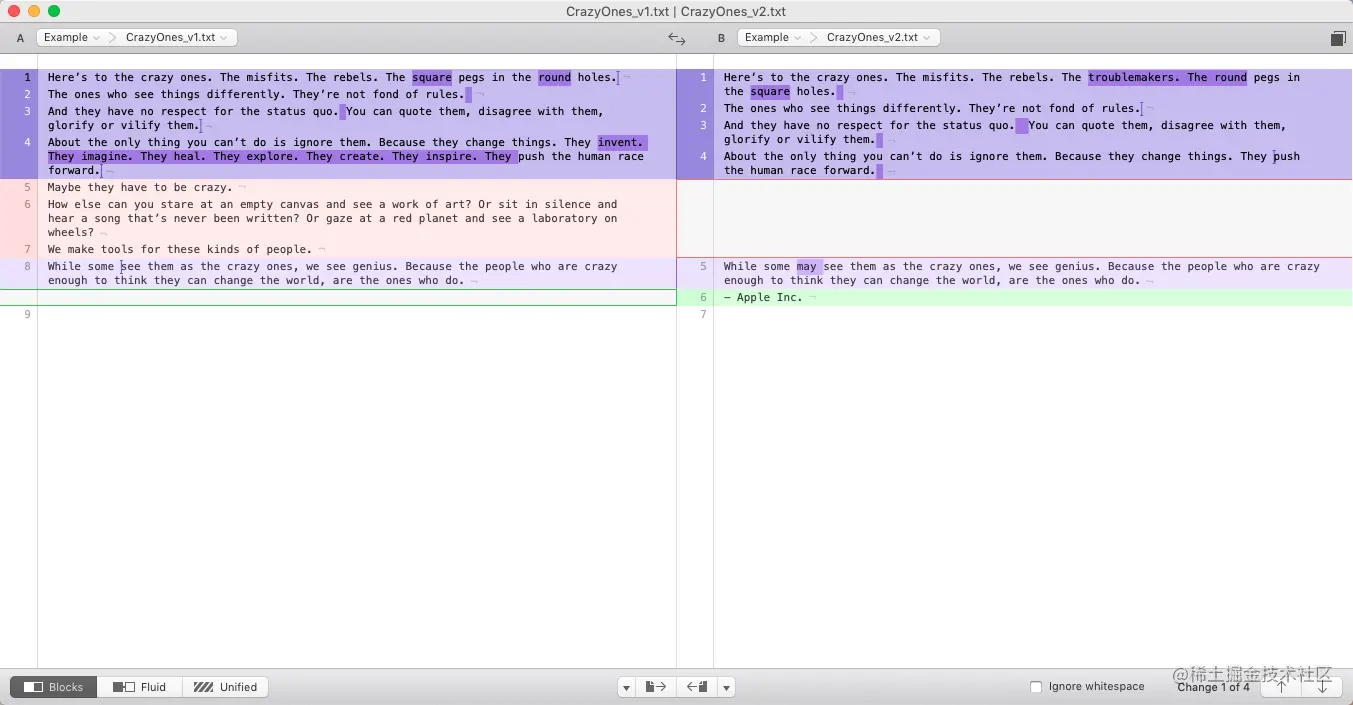Click line number 6 in pane B
The width and height of the screenshot is (1353, 705).
click(x=703, y=298)
